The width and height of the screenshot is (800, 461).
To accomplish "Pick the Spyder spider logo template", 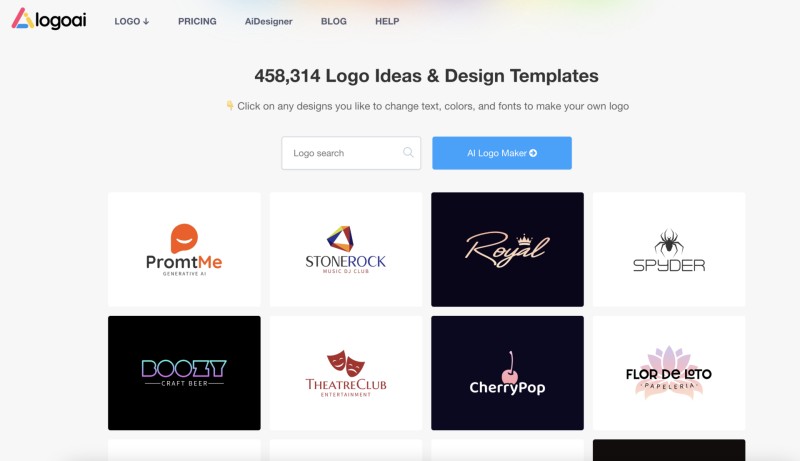I will pyautogui.click(x=669, y=249).
